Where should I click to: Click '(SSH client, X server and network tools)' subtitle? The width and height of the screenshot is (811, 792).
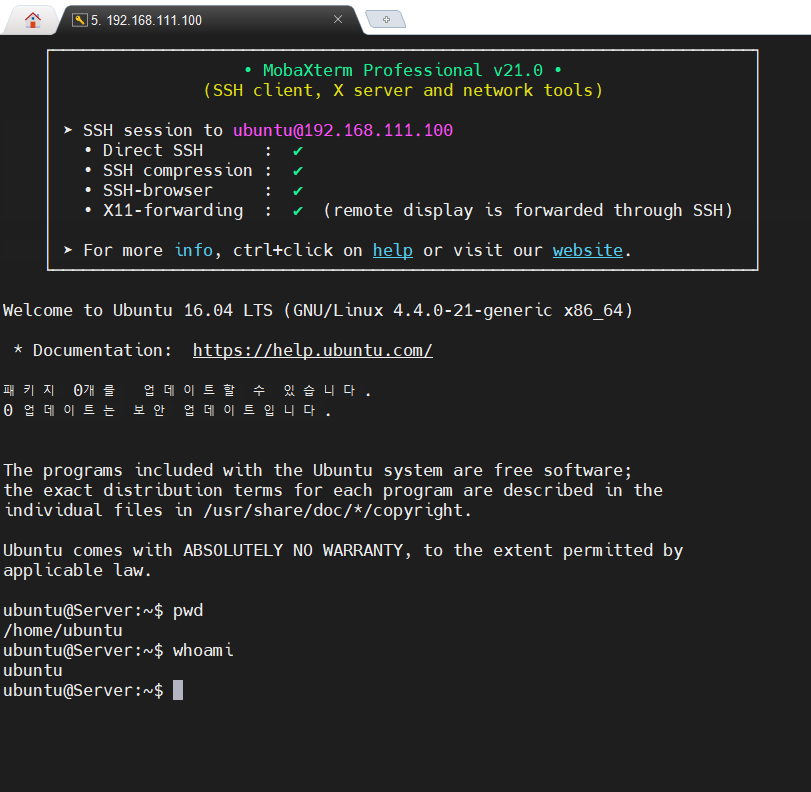(403, 91)
